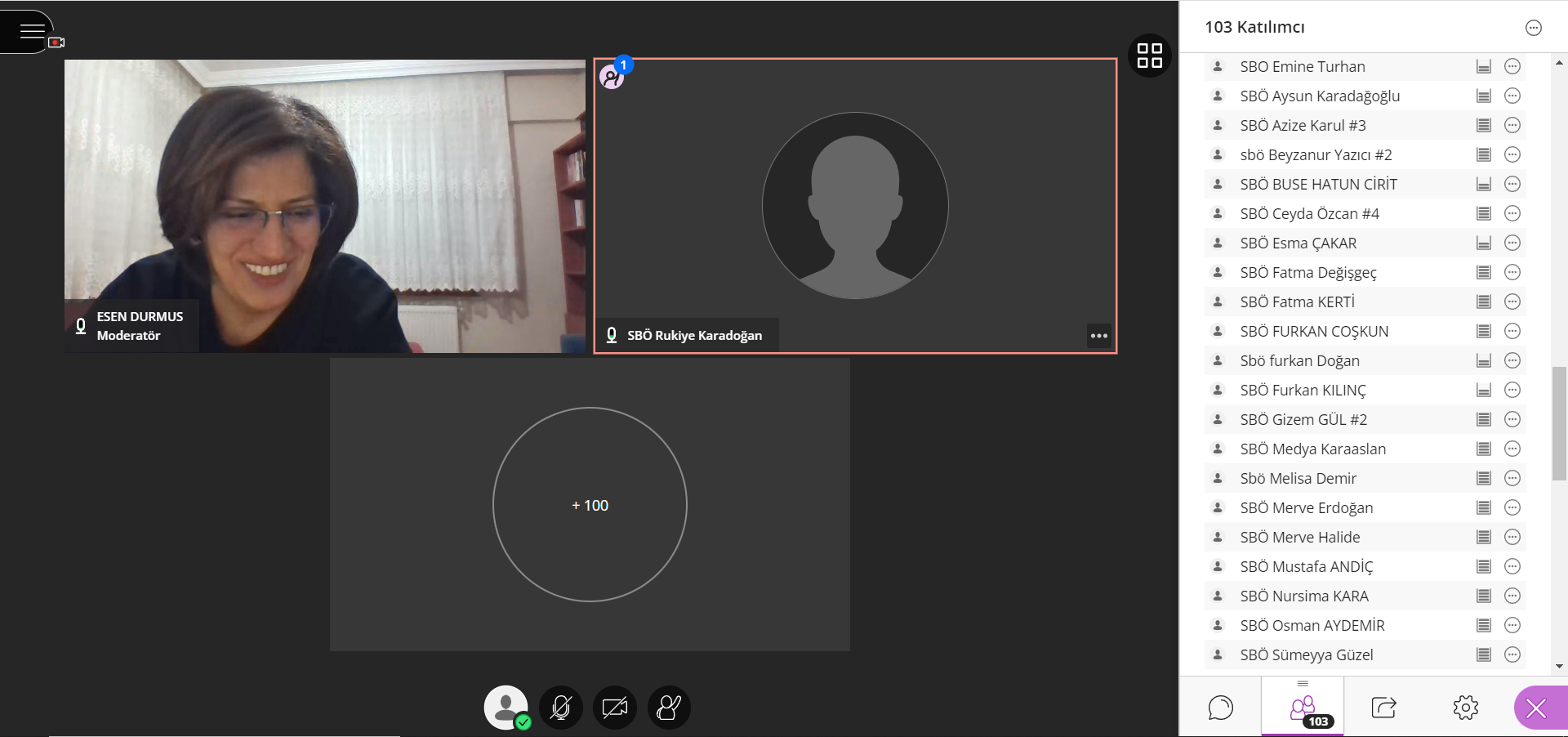Click connection status icon for SBÖ Osman AYDEMİR
Viewport: 1568px width, 737px height.
click(1484, 625)
